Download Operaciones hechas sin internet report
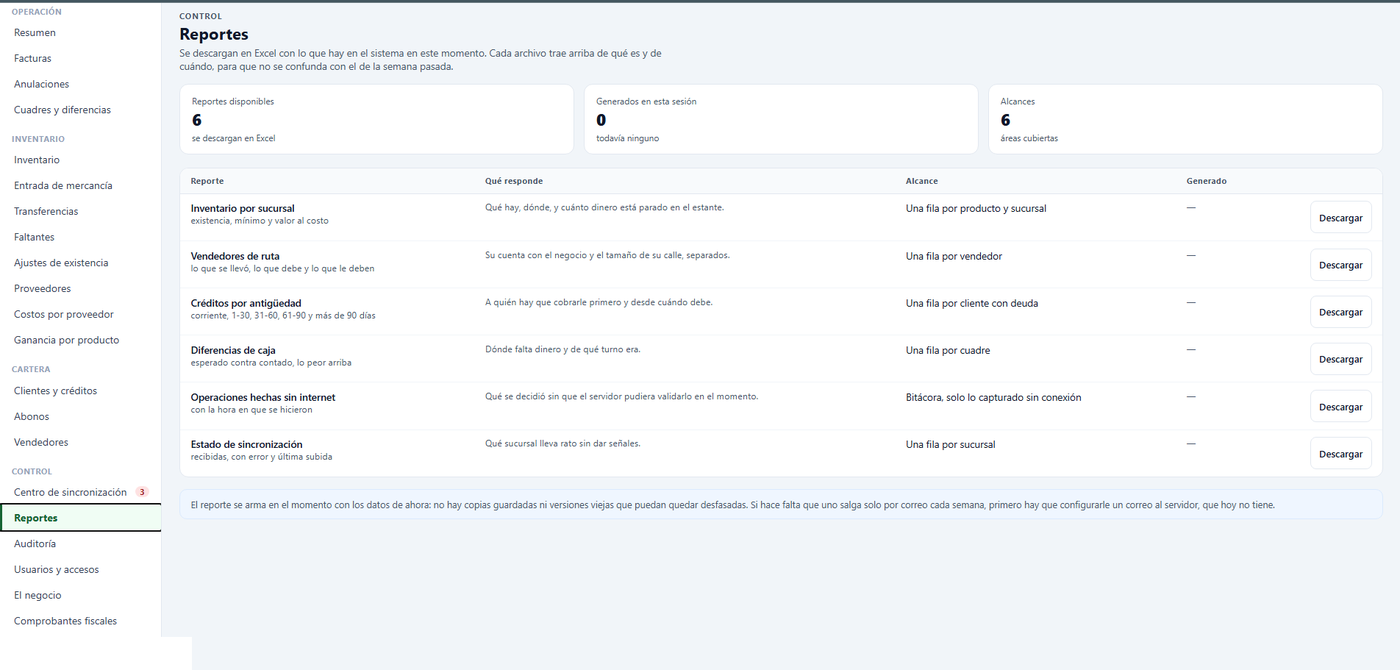This screenshot has height=670, width=1400. pos(1341,407)
